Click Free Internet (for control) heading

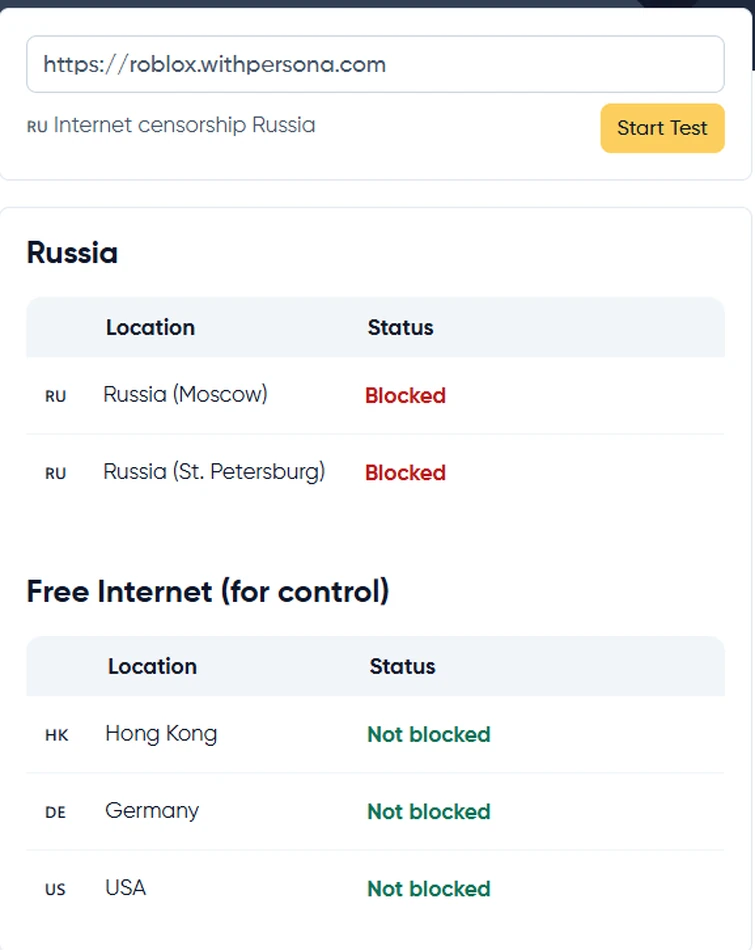click(x=207, y=592)
